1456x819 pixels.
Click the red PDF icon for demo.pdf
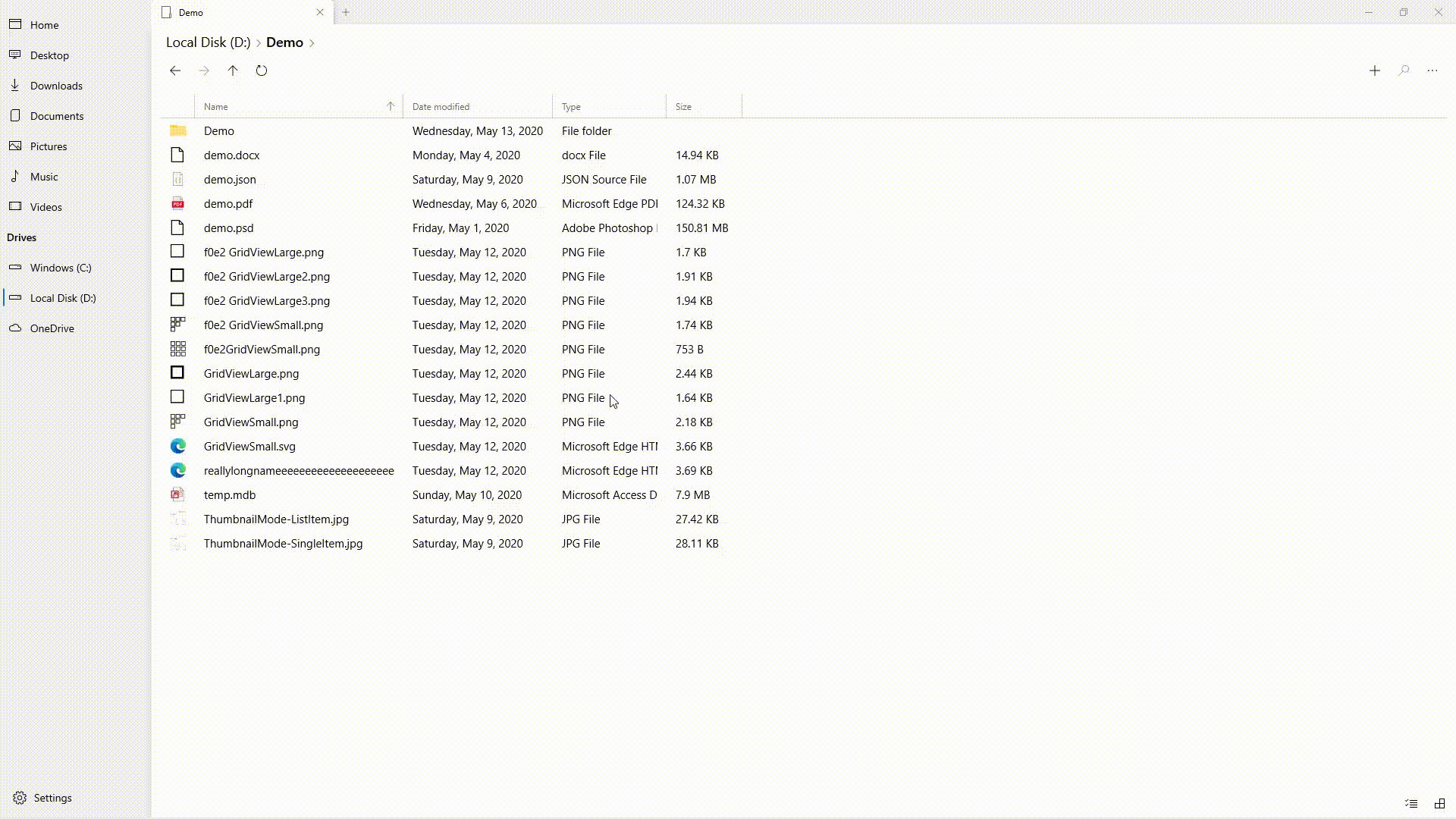pyautogui.click(x=177, y=204)
